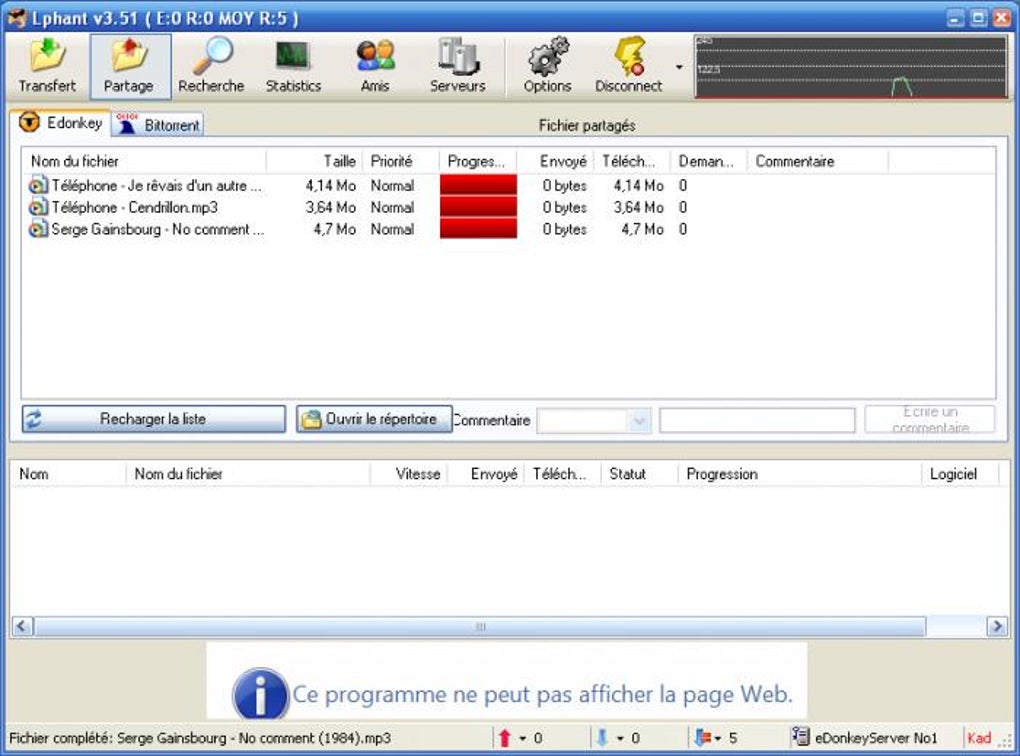Viewport: 1020px width, 756px height.
Task: Click the Recharger la liste button
Action: [x=154, y=419]
